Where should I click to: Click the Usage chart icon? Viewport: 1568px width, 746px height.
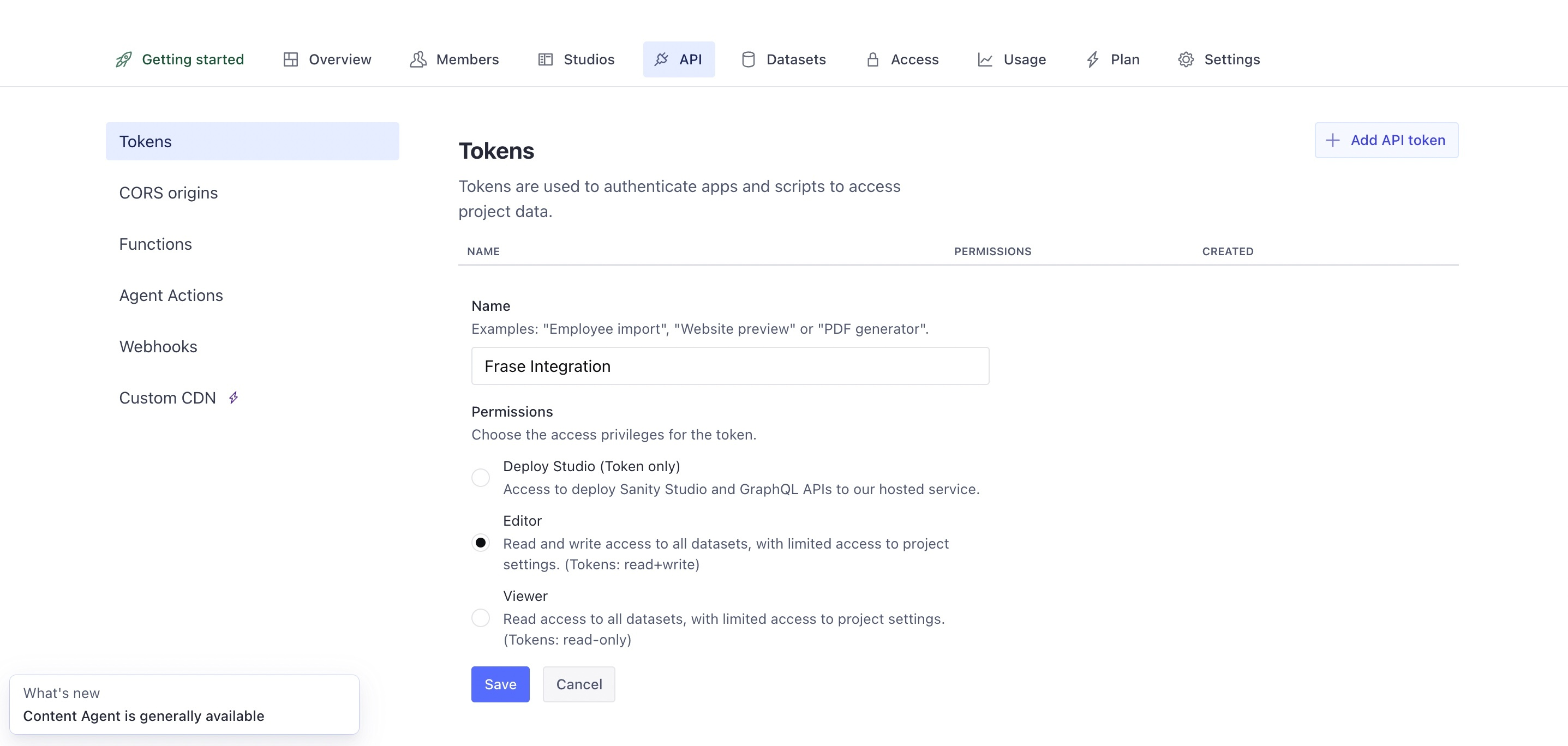pos(985,59)
